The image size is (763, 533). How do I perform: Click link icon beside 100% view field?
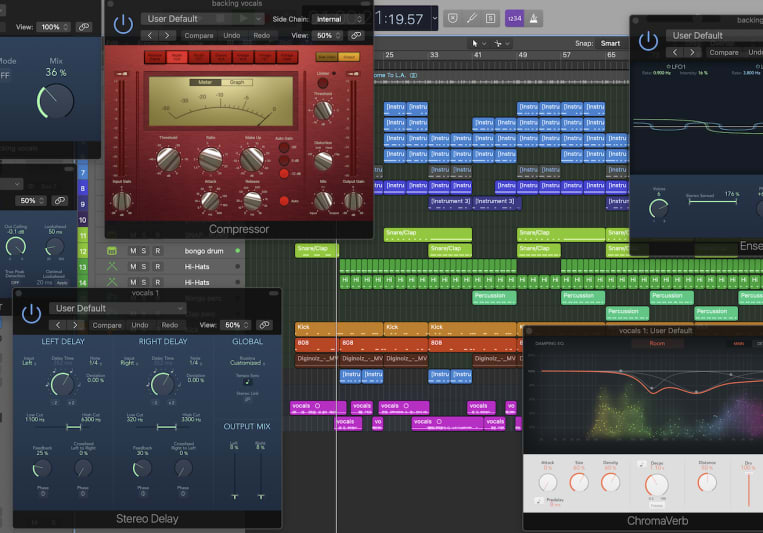tap(84, 27)
